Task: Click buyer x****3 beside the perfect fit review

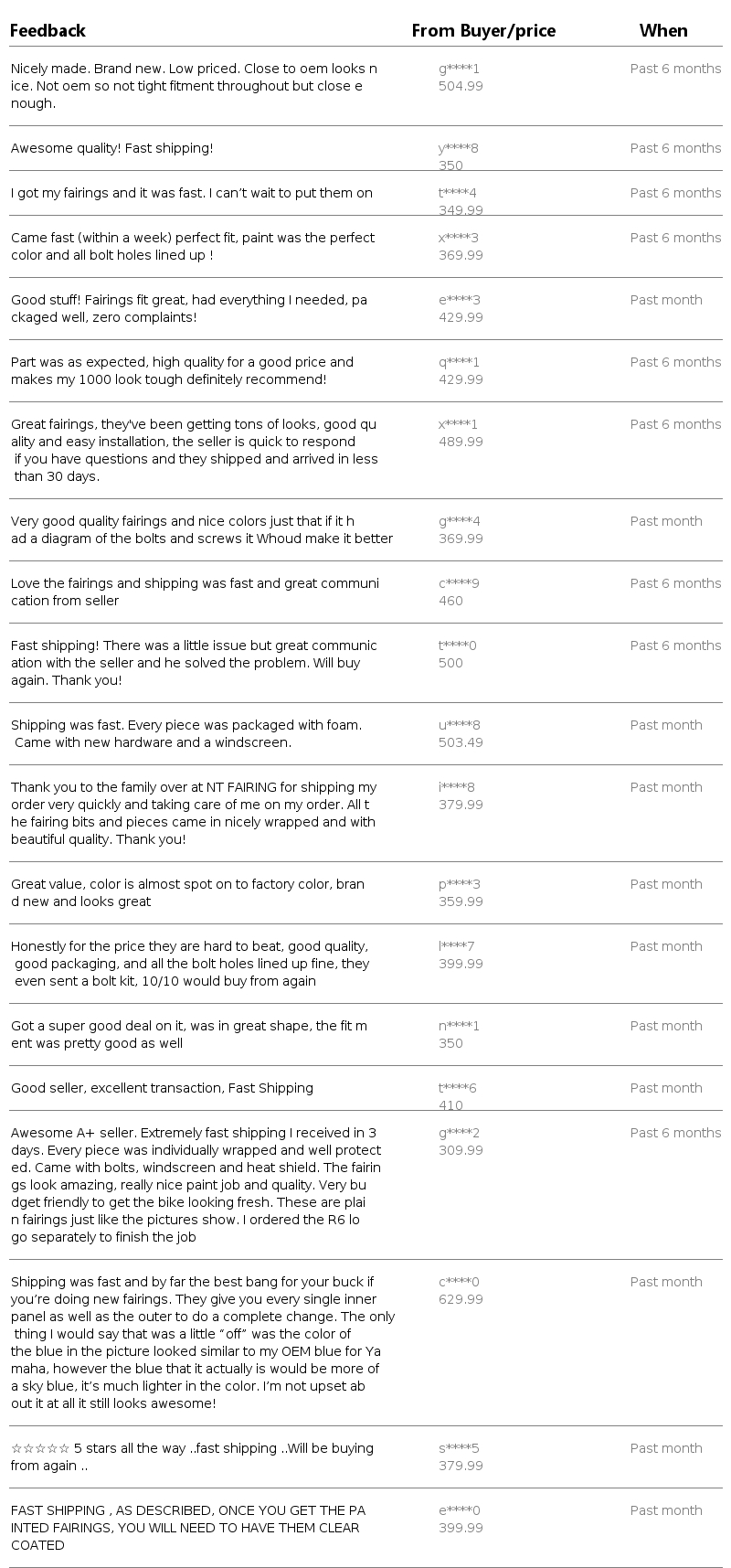Action: pyautogui.click(x=458, y=238)
